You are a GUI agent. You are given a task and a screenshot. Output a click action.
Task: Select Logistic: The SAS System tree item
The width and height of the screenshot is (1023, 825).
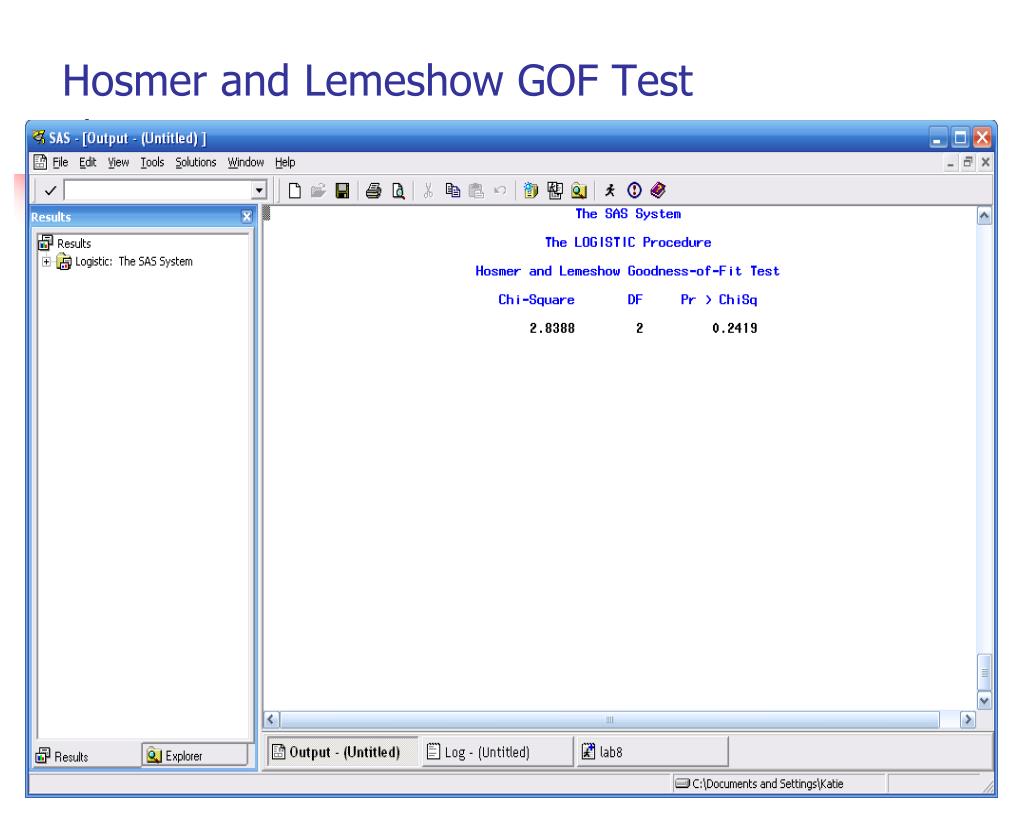coord(134,262)
